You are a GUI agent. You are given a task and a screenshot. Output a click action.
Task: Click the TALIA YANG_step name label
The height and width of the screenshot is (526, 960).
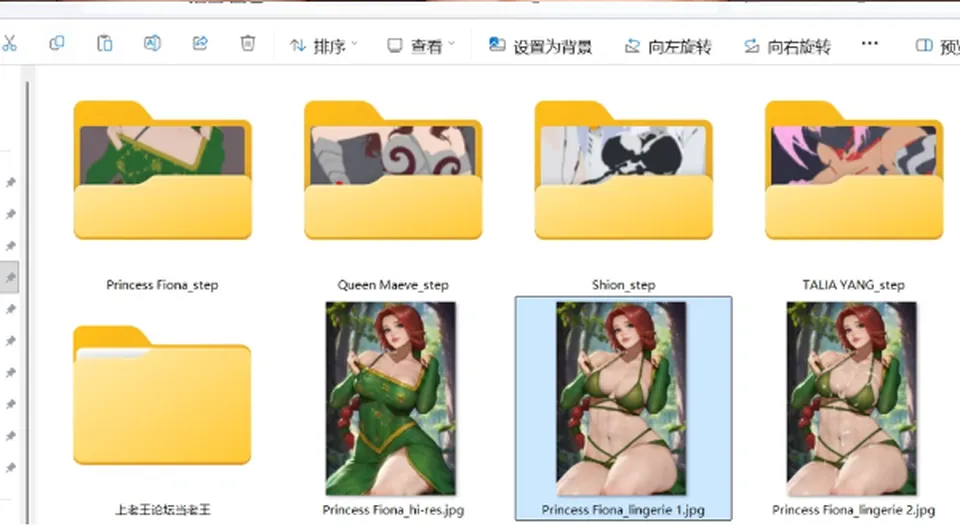tap(853, 285)
